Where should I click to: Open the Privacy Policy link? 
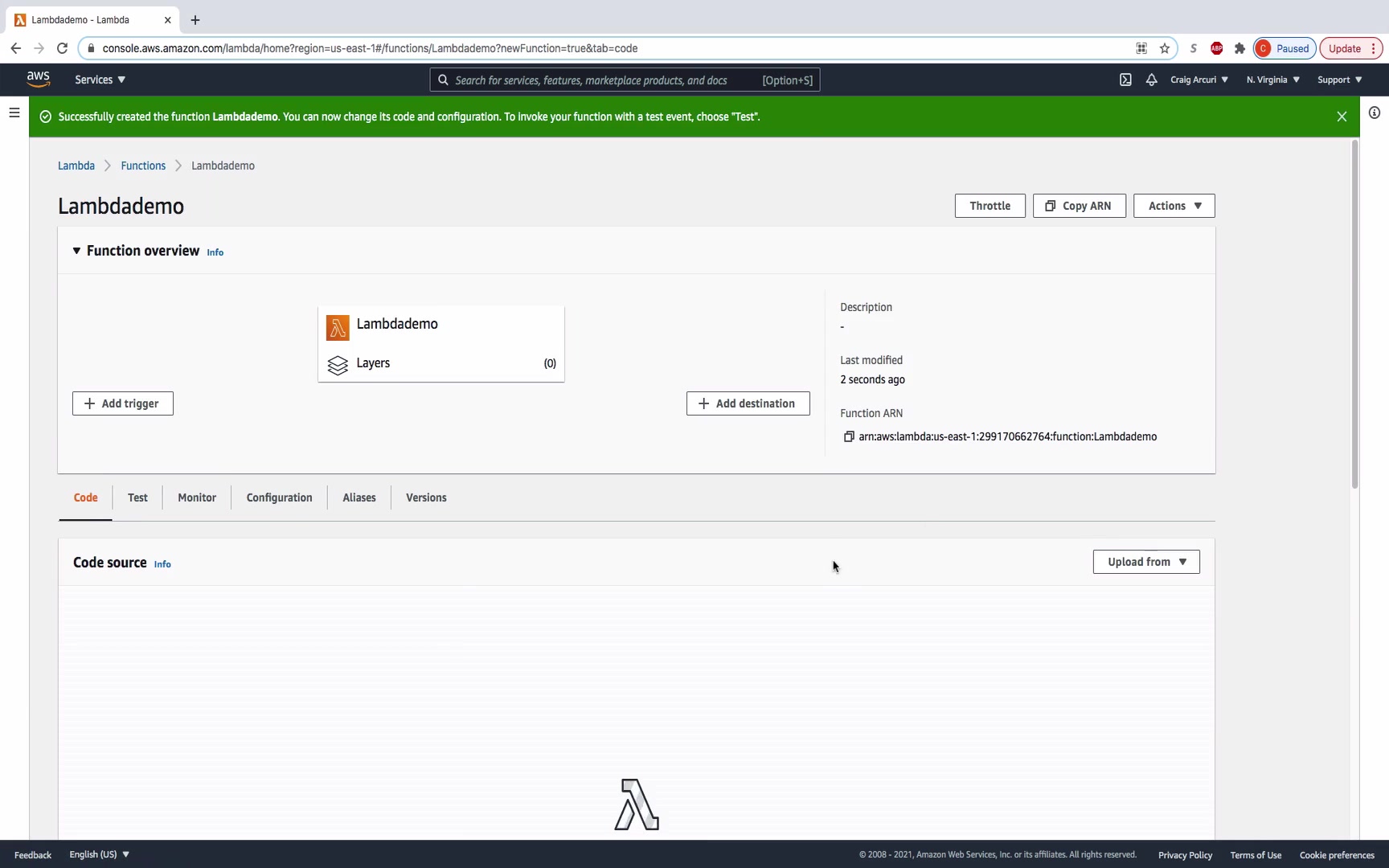pyautogui.click(x=1185, y=855)
